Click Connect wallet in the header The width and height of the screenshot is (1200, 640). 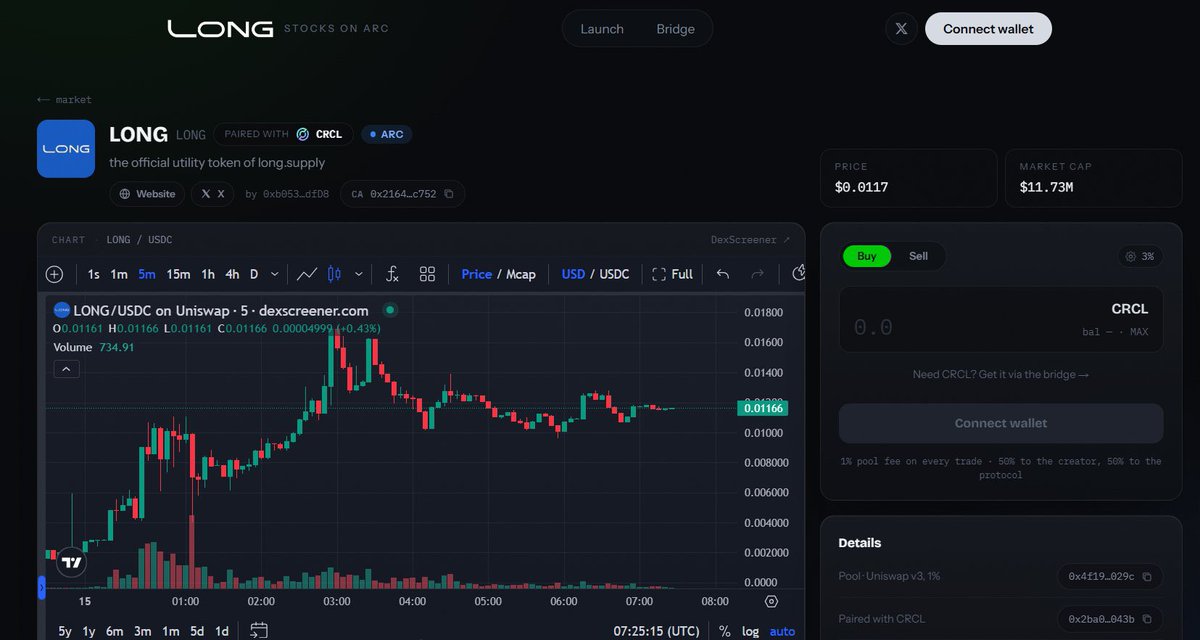(988, 29)
